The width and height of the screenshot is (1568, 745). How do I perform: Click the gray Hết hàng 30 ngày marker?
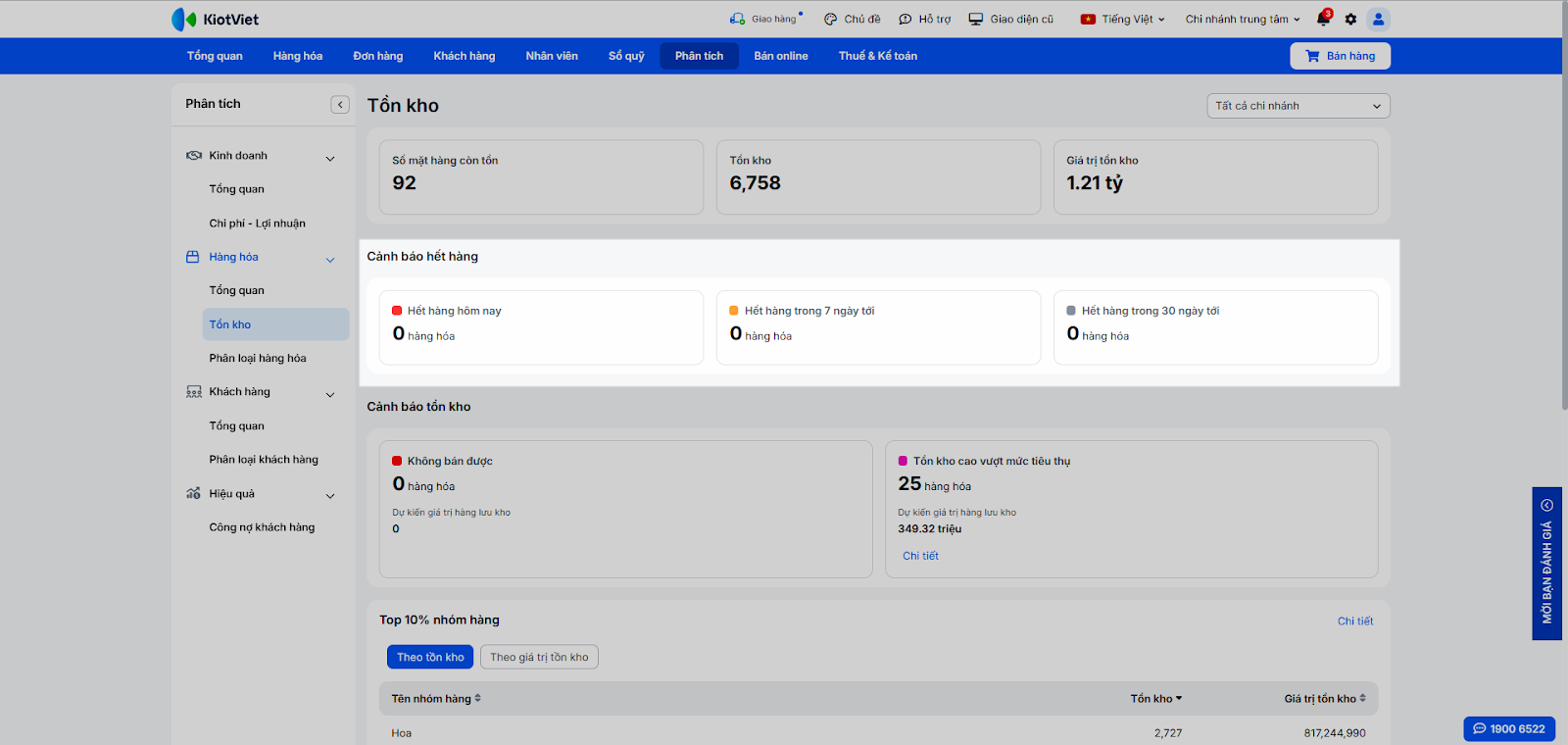tap(1071, 311)
